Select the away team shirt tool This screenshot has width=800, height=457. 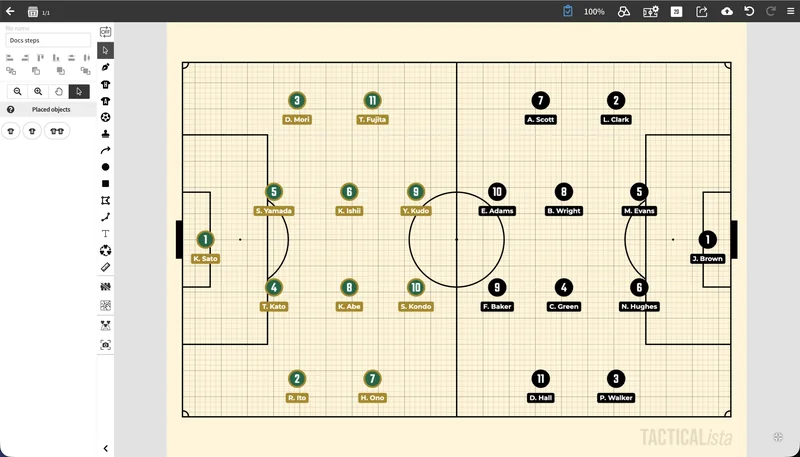coord(106,101)
